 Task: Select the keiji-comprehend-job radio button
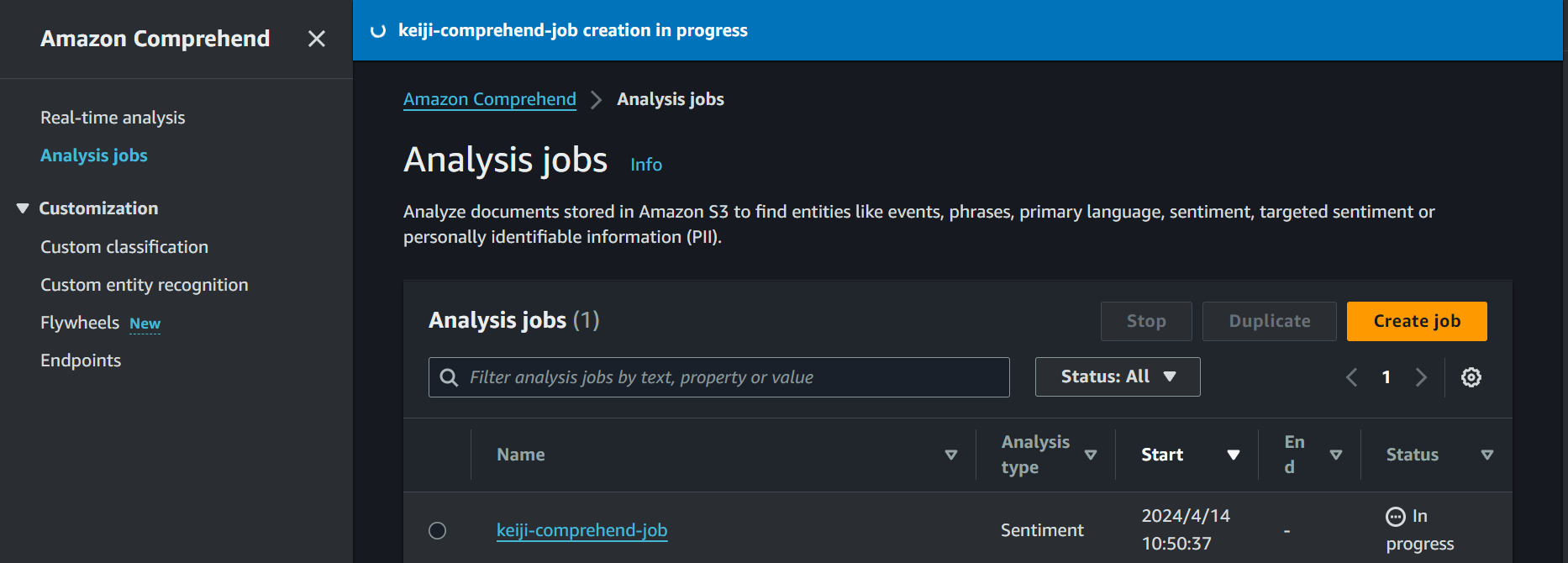coord(437,530)
